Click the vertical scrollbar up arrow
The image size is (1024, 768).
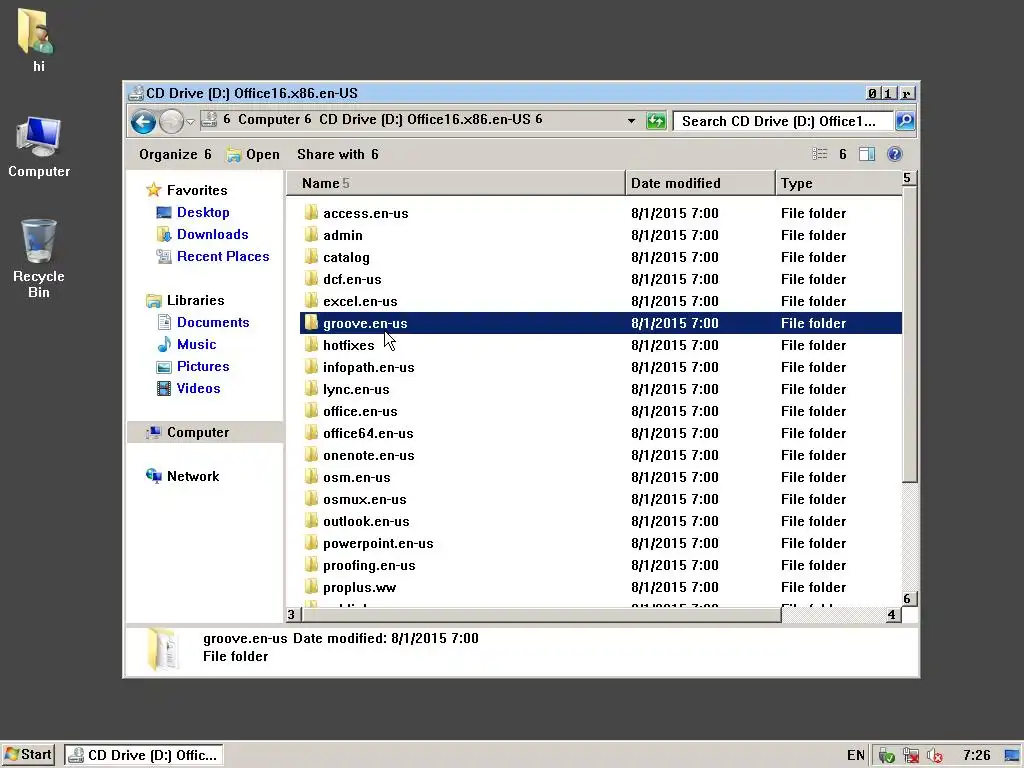point(908,178)
